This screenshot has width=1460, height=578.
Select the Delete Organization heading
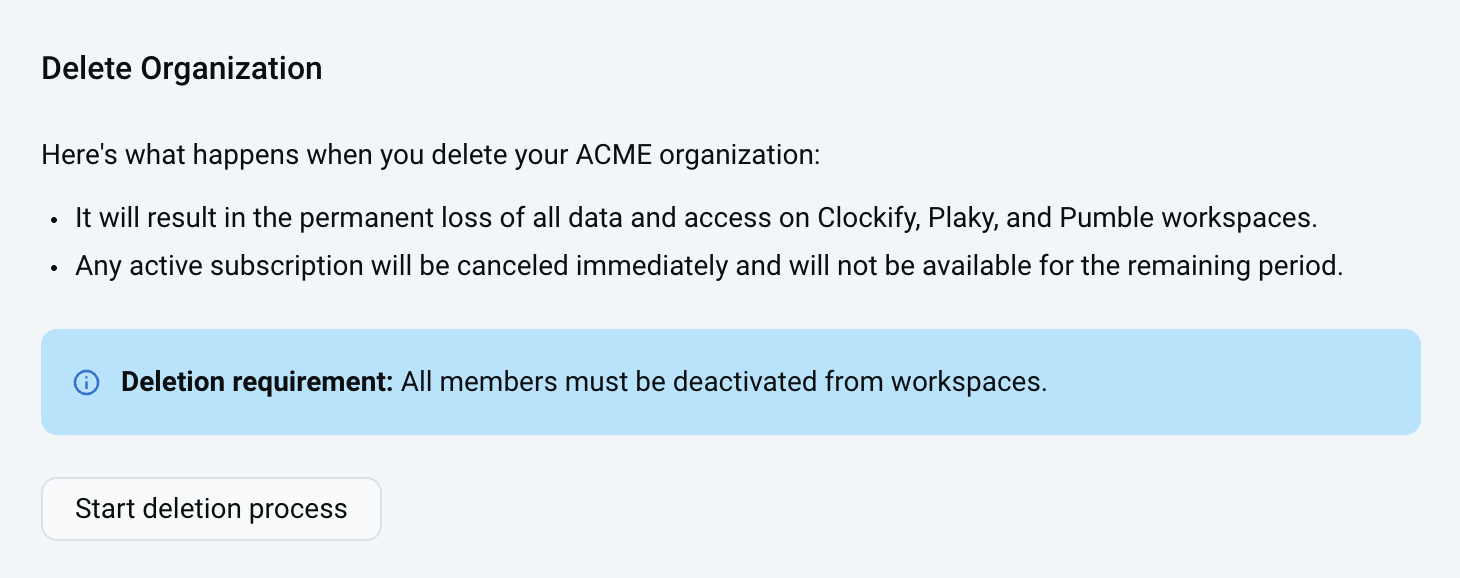point(181,69)
